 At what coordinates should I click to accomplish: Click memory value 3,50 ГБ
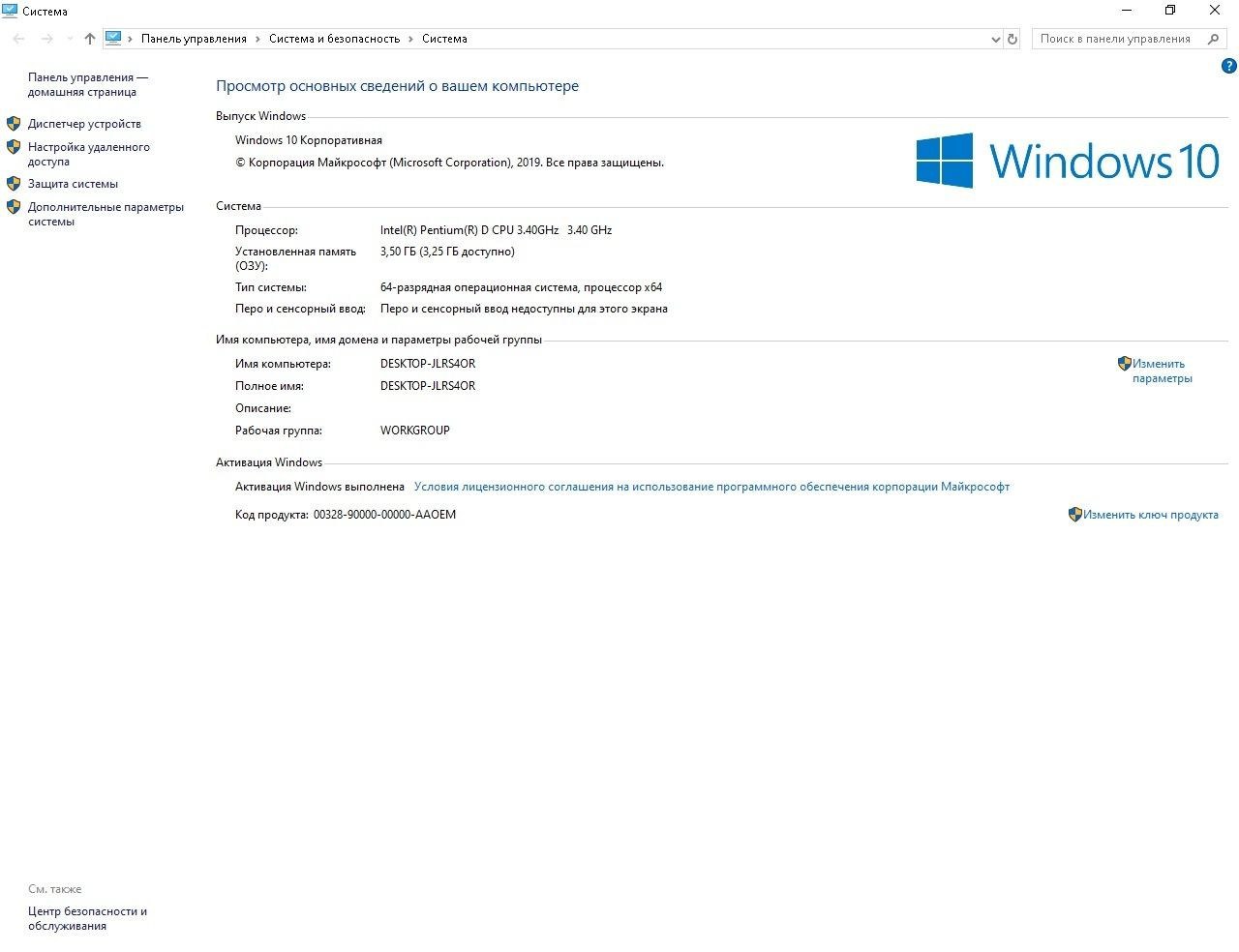click(447, 252)
